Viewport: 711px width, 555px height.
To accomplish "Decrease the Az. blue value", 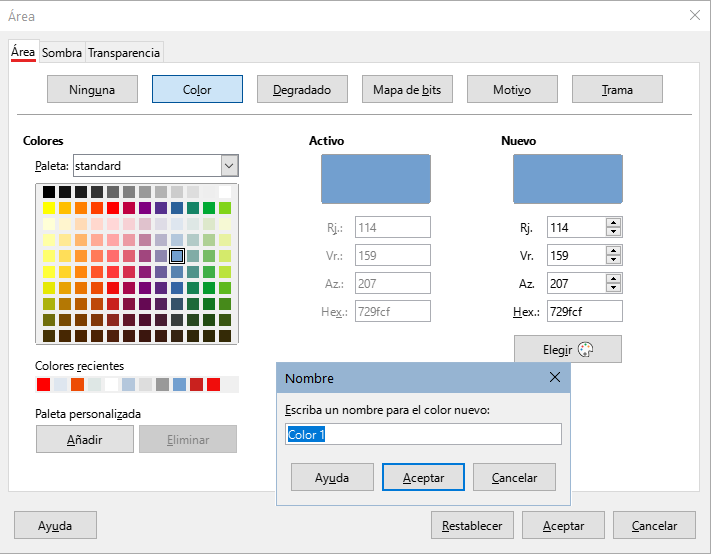I will [x=614, y=288].
